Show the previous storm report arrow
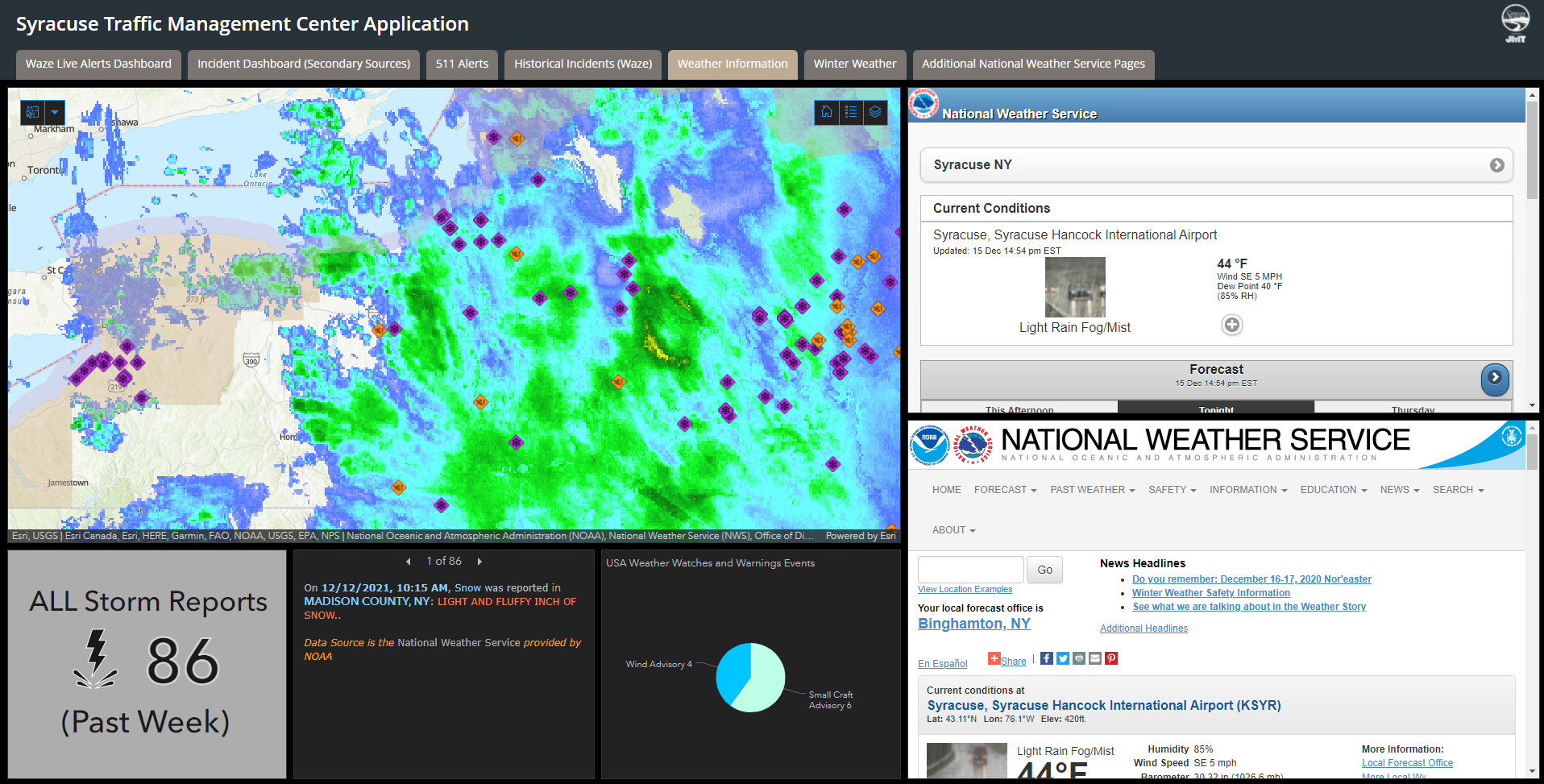 point(409,562)
